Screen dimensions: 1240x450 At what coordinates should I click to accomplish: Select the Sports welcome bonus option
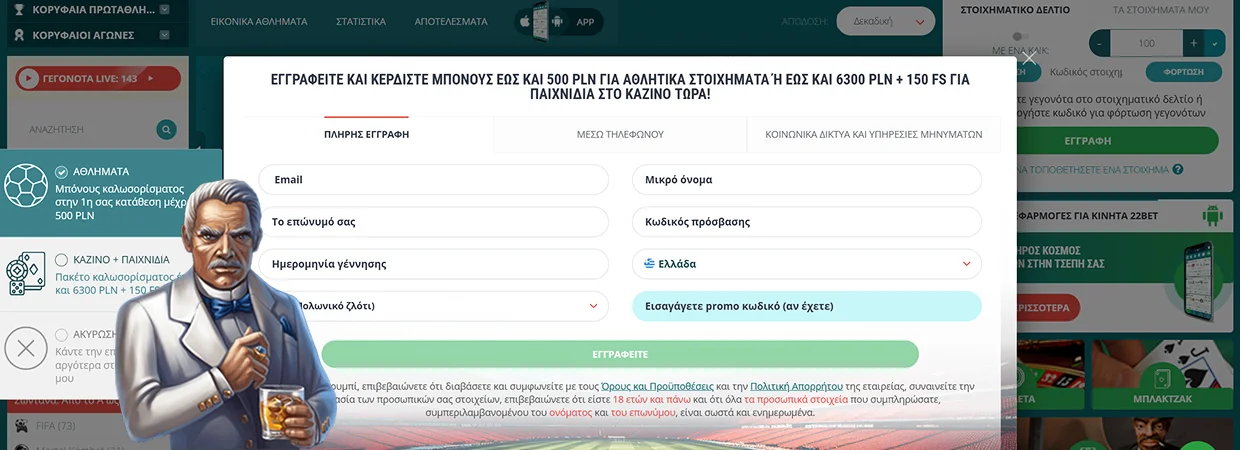point(62,172)
